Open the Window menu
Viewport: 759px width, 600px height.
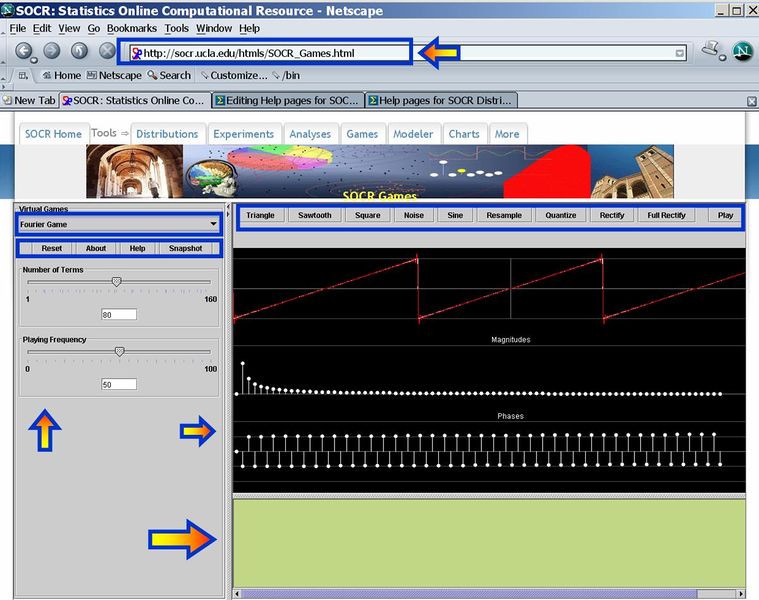coord(214,29)
